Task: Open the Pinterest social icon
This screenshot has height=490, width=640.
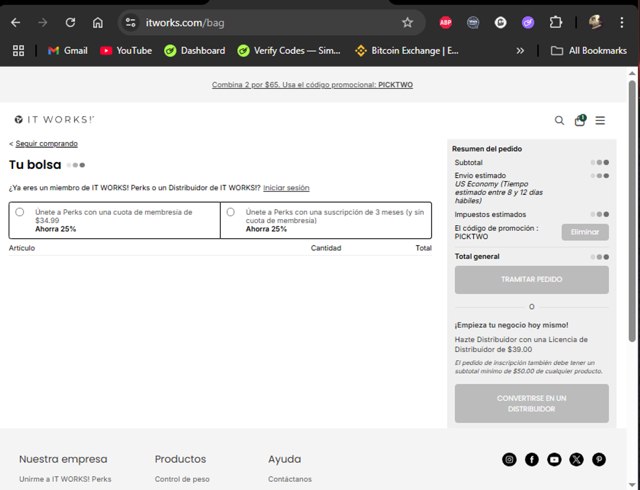Action: [599, 460]
